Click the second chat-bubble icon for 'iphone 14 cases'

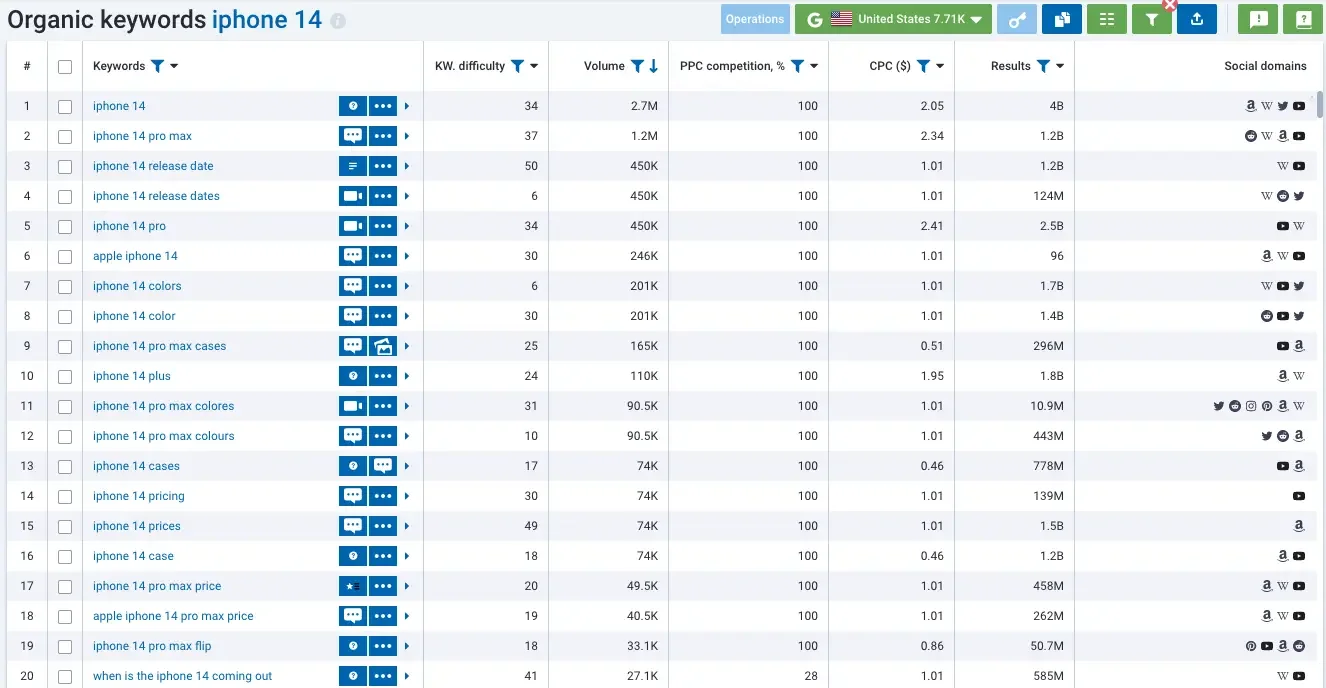pyautogui.click(x=383, y=466)
